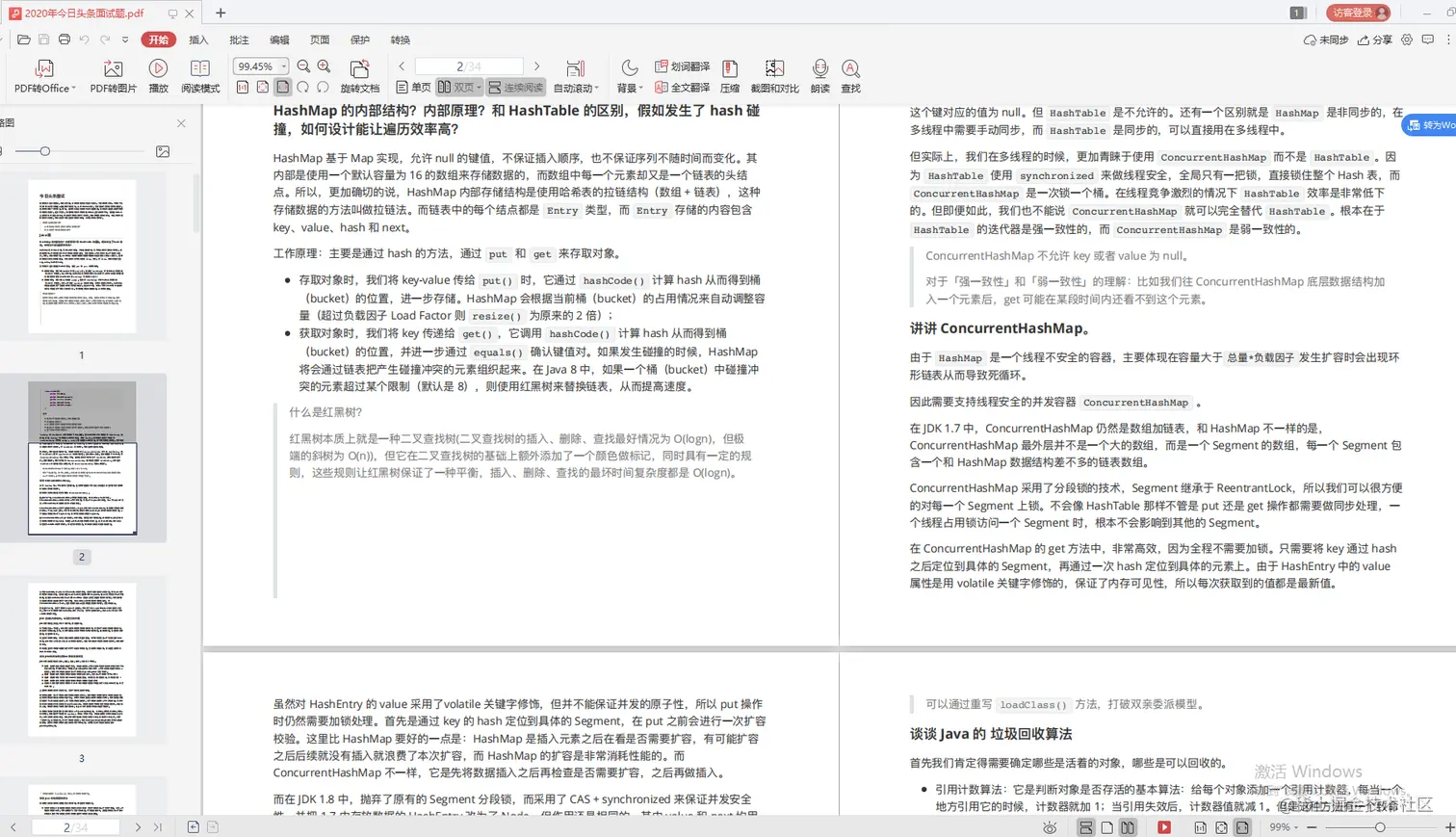Toggle 连续阅读 continuous reading mode

(x=517, y=87)
